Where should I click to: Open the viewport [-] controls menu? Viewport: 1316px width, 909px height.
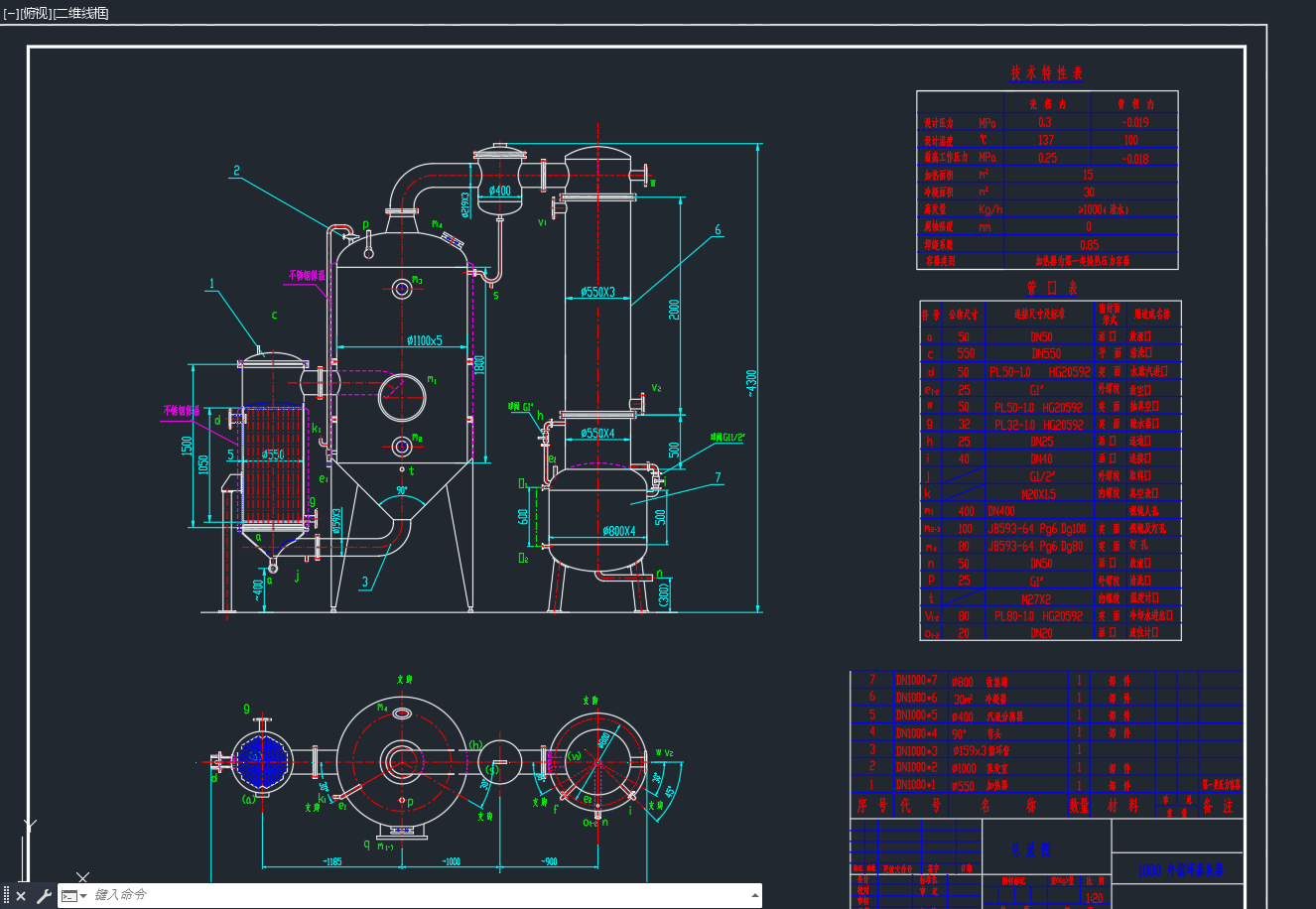pos(11,13)
